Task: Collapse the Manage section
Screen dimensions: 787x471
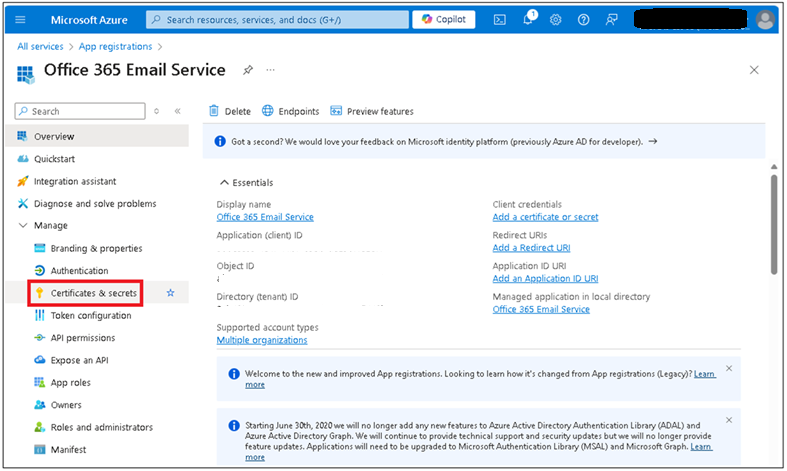Action: [x=23, y=225]
